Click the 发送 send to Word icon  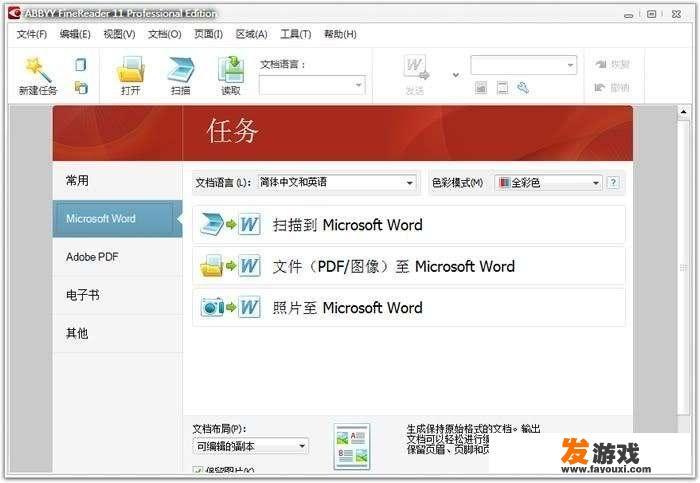pos(416,68)
